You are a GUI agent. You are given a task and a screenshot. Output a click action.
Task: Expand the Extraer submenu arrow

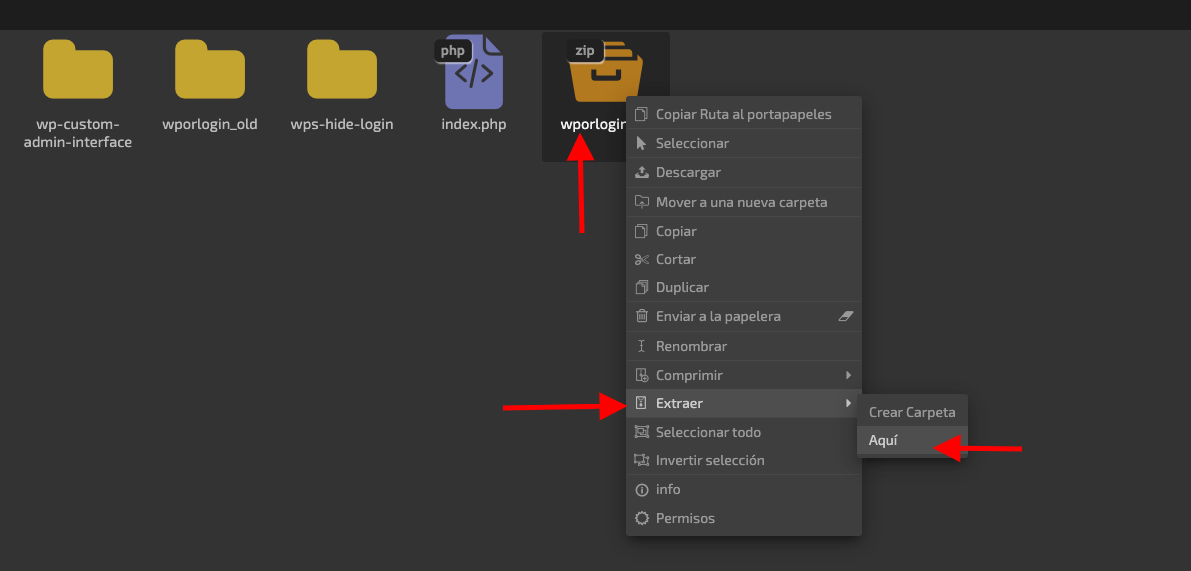pyautogui.click(x=848, y=403)
